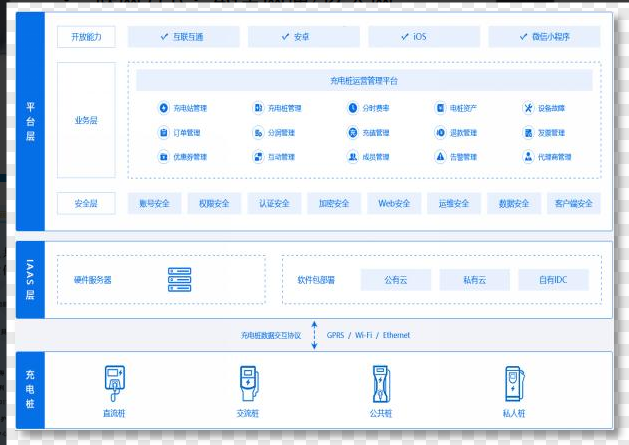This screenshot has width=629, height=445.
Task: Click the 设备故障 wrench icon
Action: click(528, 108)
